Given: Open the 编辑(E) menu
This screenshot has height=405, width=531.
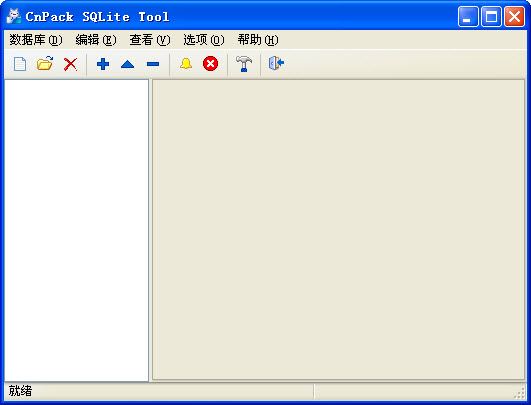Looking at the screenshot, I should [x=96, y=40].
